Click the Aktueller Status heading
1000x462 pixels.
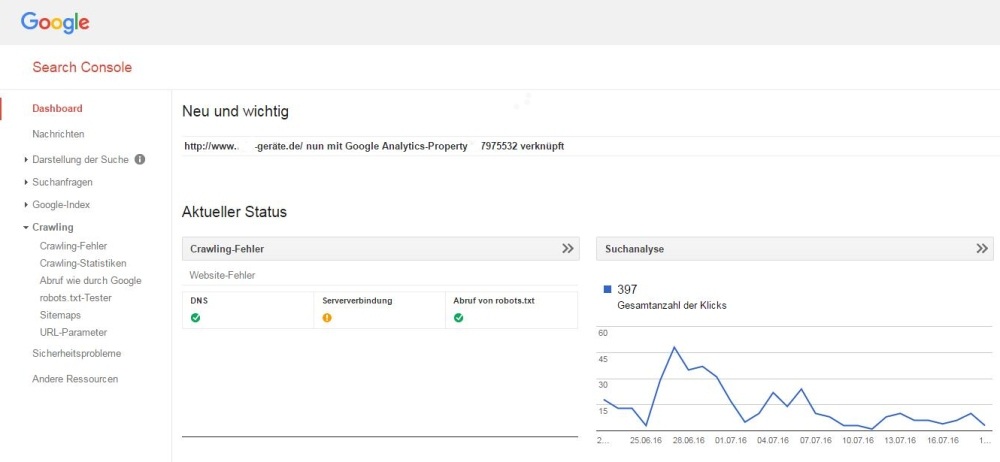(234, 212)
